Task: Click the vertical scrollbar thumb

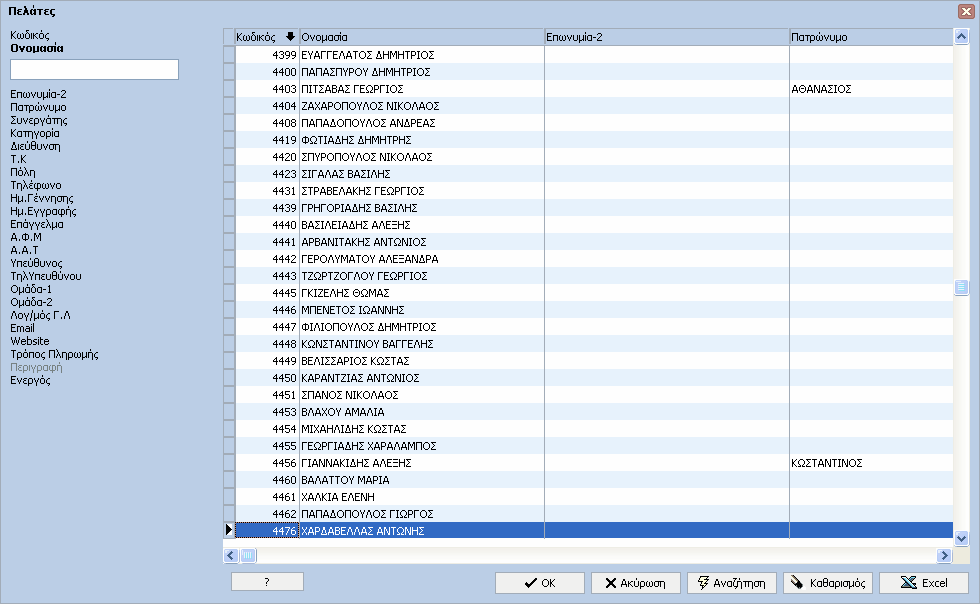Action: point(961,287)
